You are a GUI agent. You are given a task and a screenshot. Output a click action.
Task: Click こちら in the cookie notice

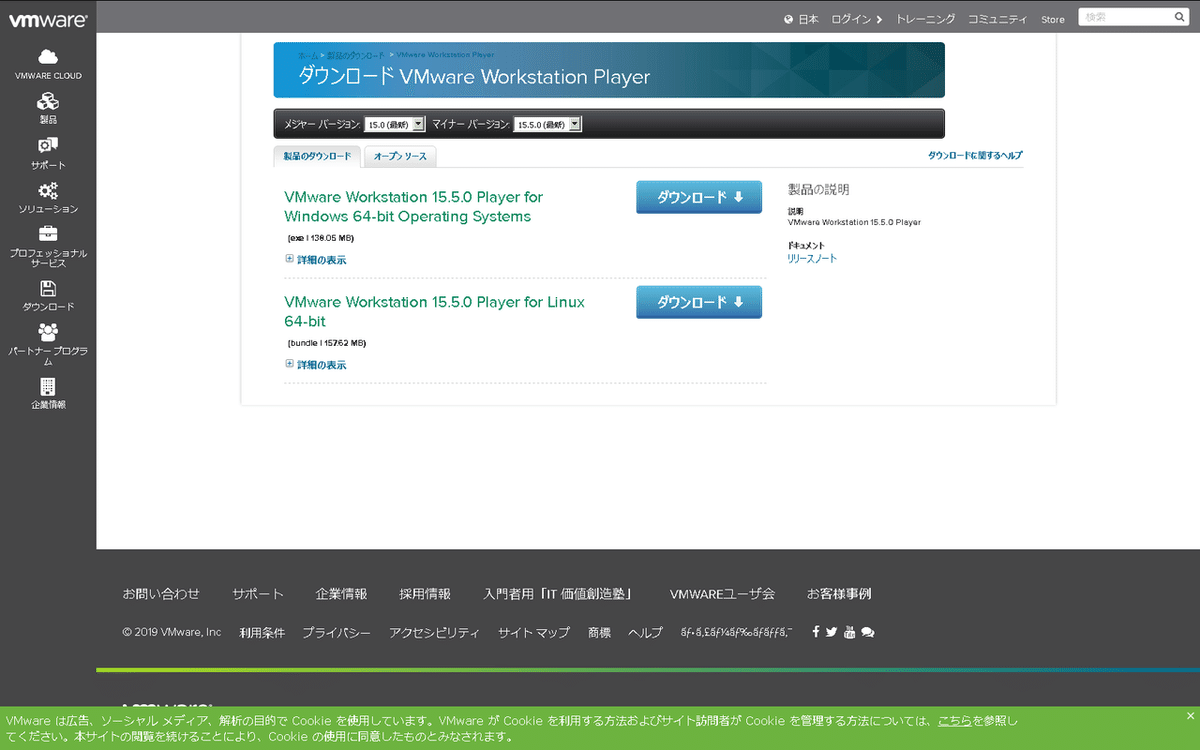click(955, 720)
